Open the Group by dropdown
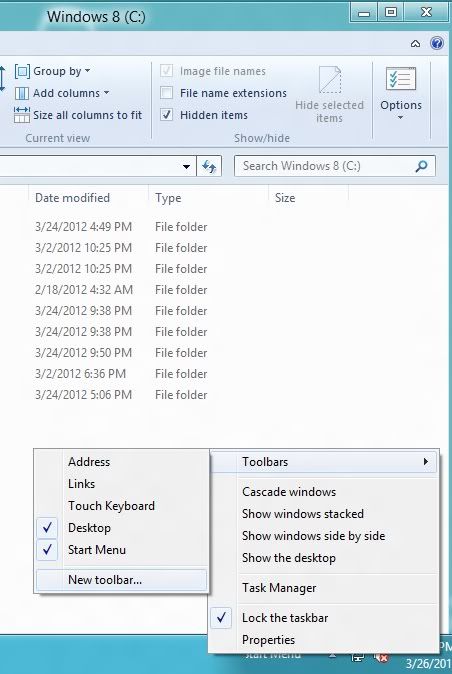452x674 pixels. (x=53, y=71)
